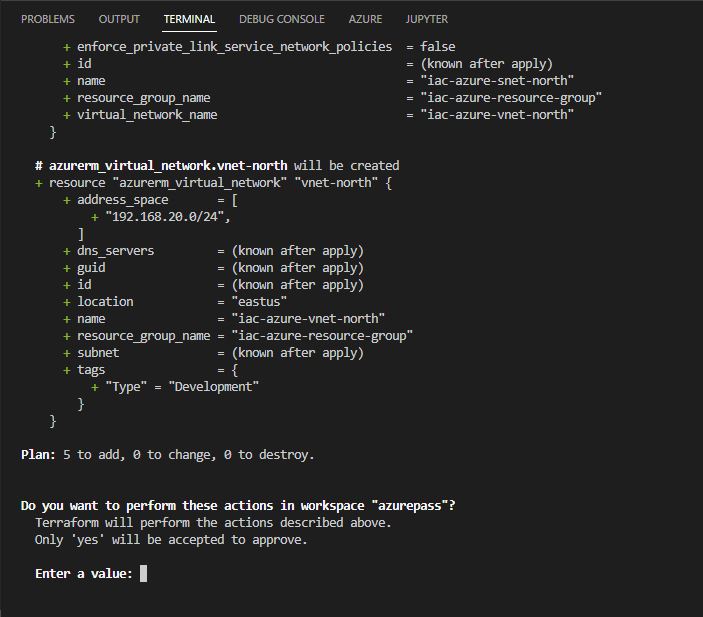The image size is (703, 617).
Task: Click the azurerm_virtual_network.vnet-north heading line
Action: point(217,166)
